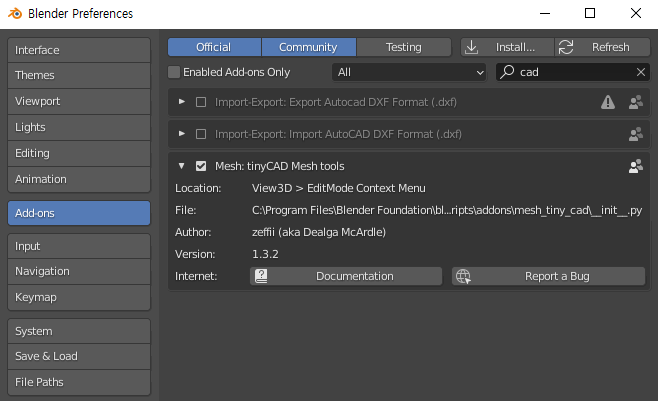Open the Save & Load section

click(79, 357)
